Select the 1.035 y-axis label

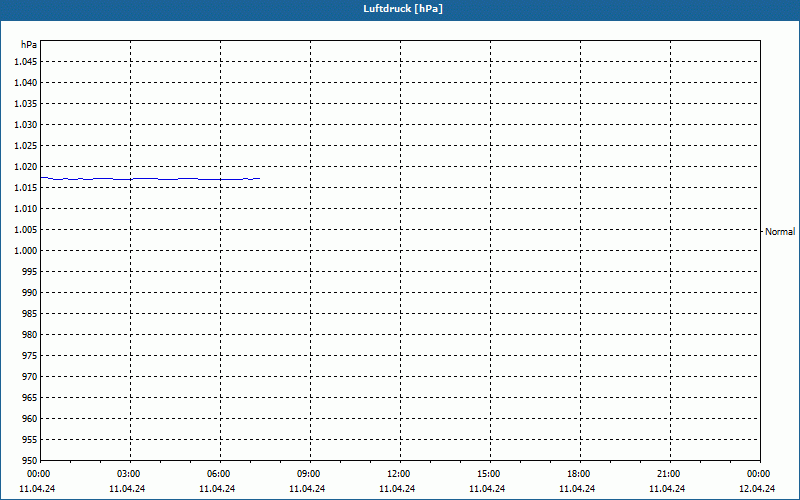point(26,104)
